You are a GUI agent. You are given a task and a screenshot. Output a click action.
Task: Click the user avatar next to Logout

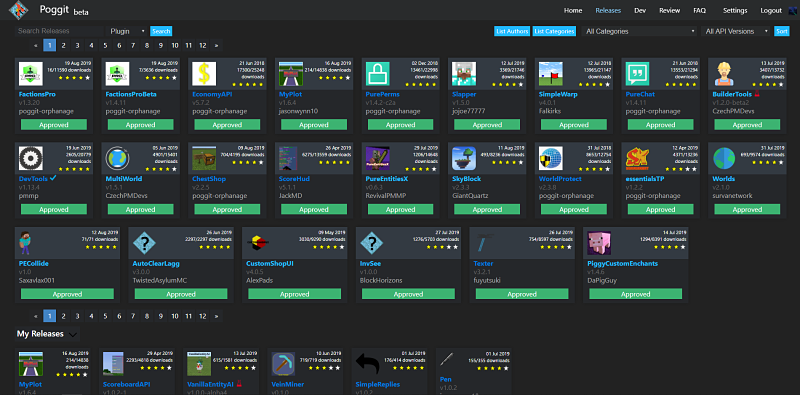pos(792,11)
